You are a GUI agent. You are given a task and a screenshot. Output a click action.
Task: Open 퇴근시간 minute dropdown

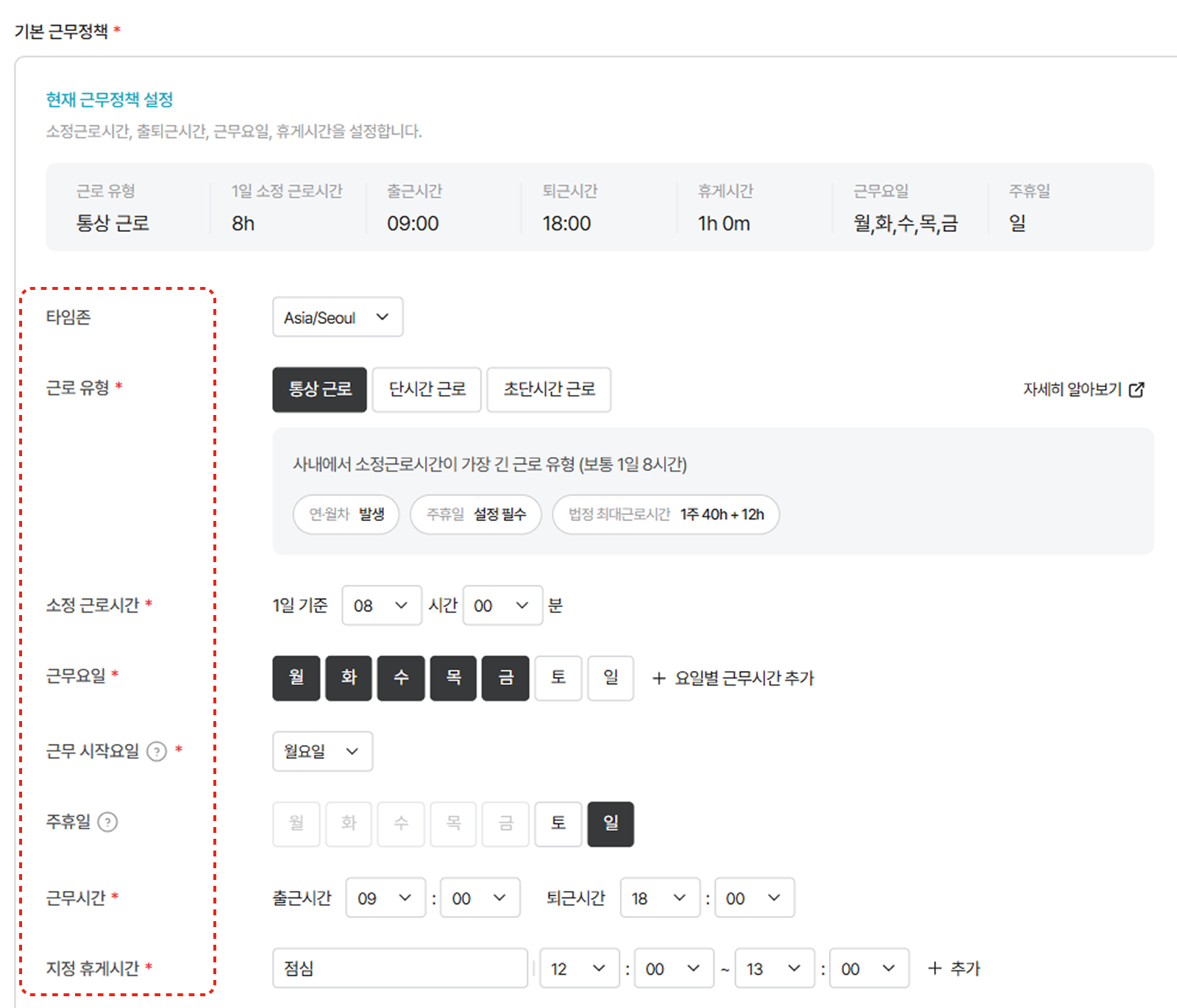[755, 898]
